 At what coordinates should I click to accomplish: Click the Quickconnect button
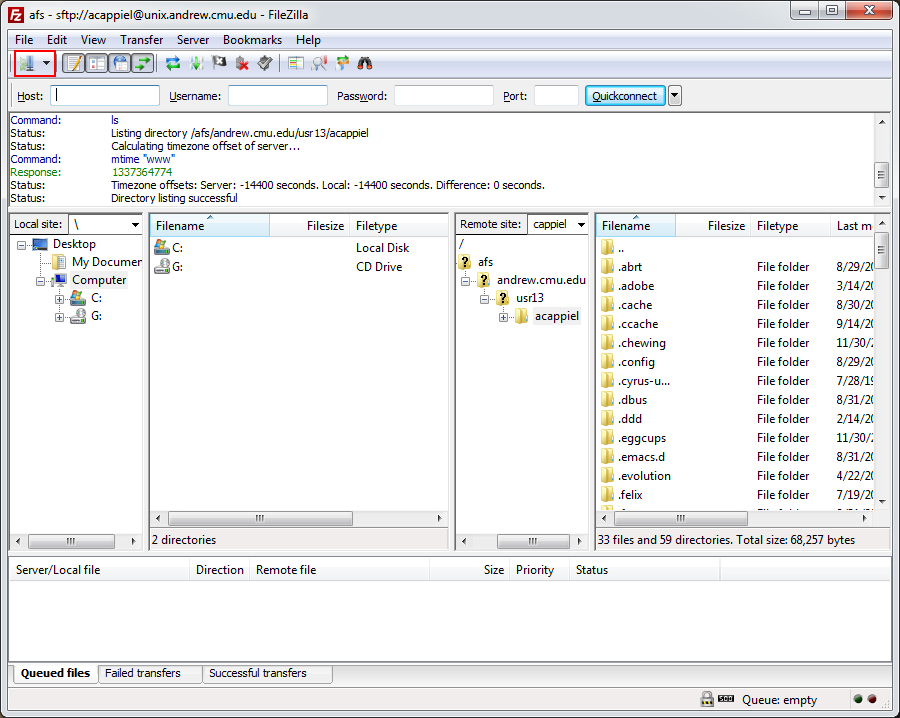coord(624,96)
